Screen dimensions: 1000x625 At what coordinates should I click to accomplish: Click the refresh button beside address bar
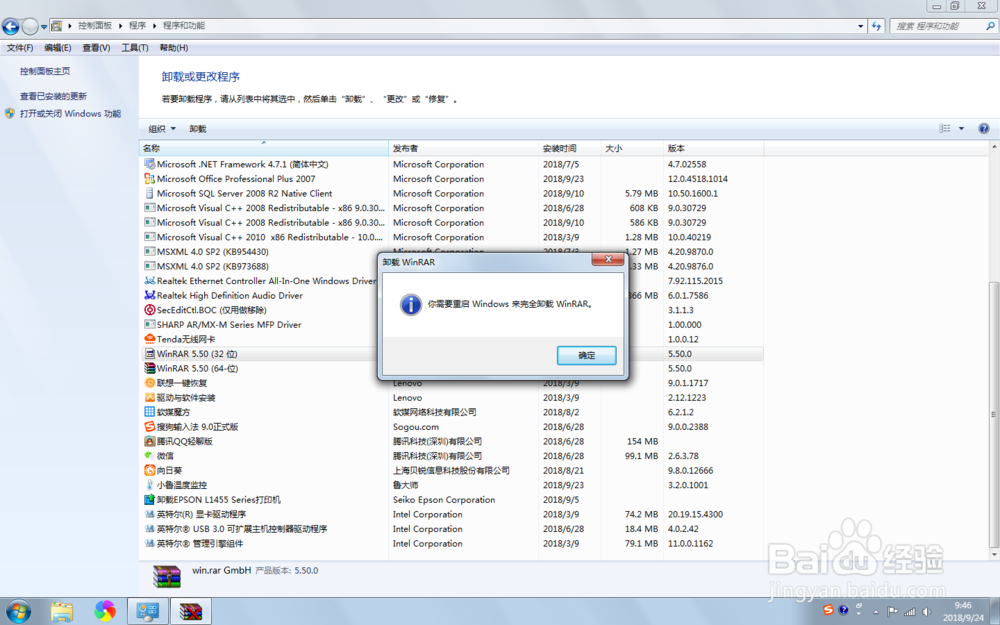pyautogui.click(x=876, y=26)
